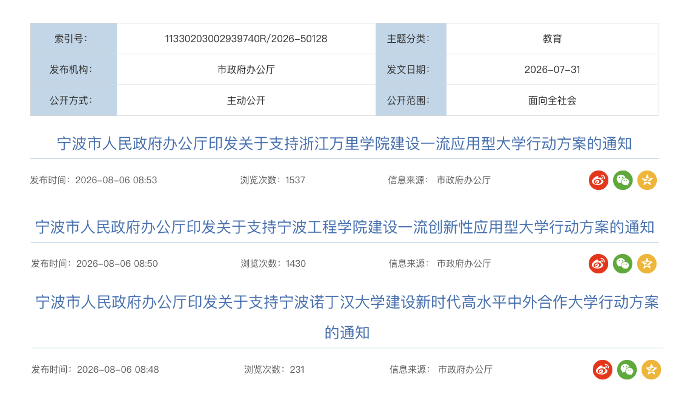
Task: Click the 发布机构 label cell
Action: click(73, 69)
